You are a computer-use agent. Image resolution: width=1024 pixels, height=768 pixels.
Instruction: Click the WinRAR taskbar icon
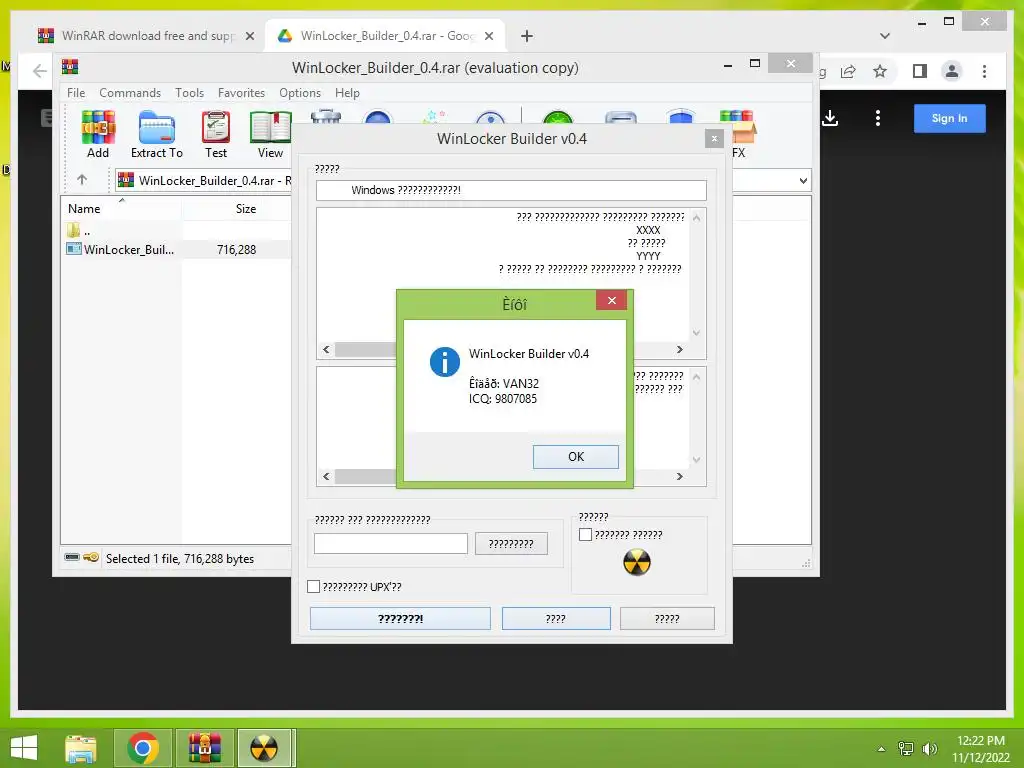[204, 748]
